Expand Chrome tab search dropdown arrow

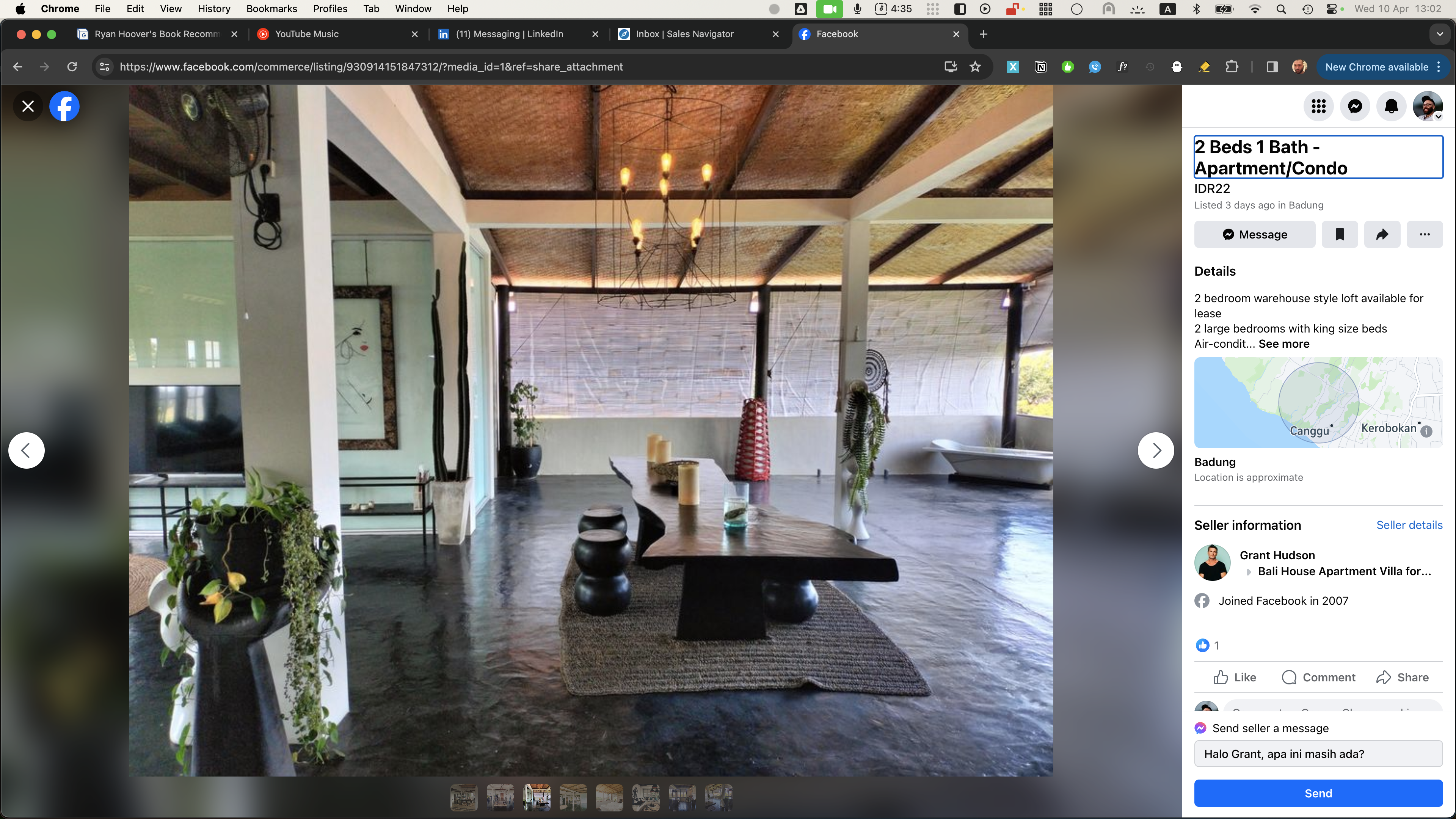coord(1440,34)
